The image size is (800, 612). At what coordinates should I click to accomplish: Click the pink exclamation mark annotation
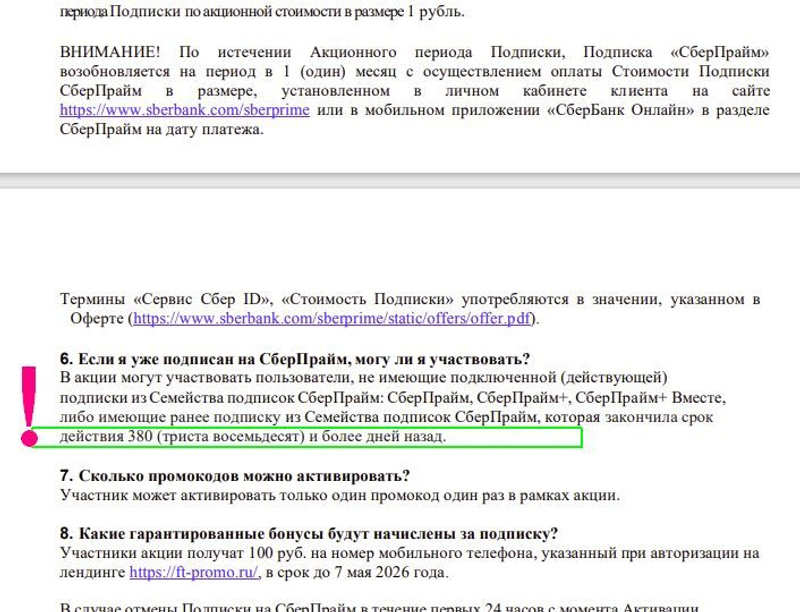click(x=29, y=396)
